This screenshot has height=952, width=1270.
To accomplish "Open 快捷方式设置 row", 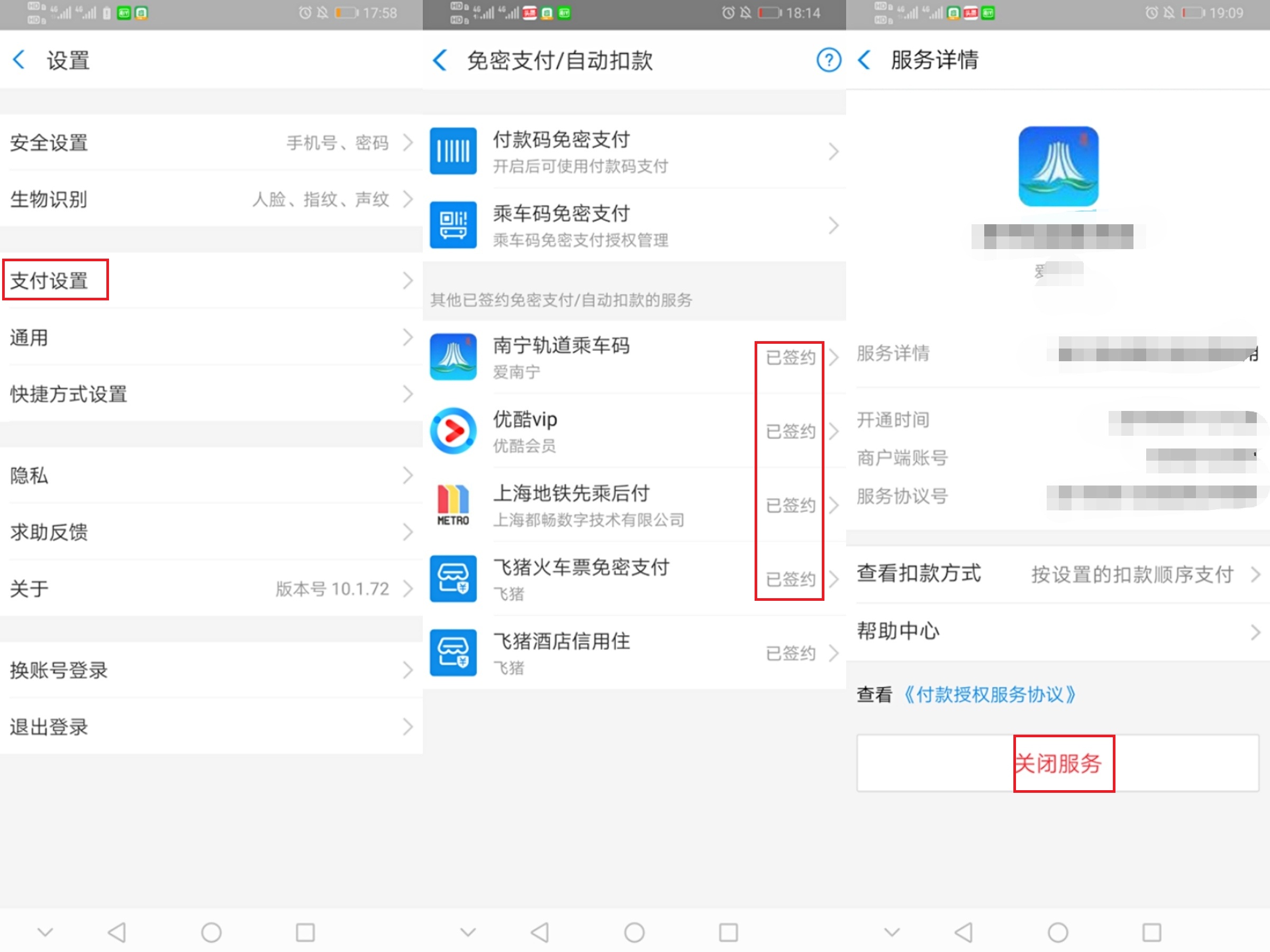I will click(211, 394).
